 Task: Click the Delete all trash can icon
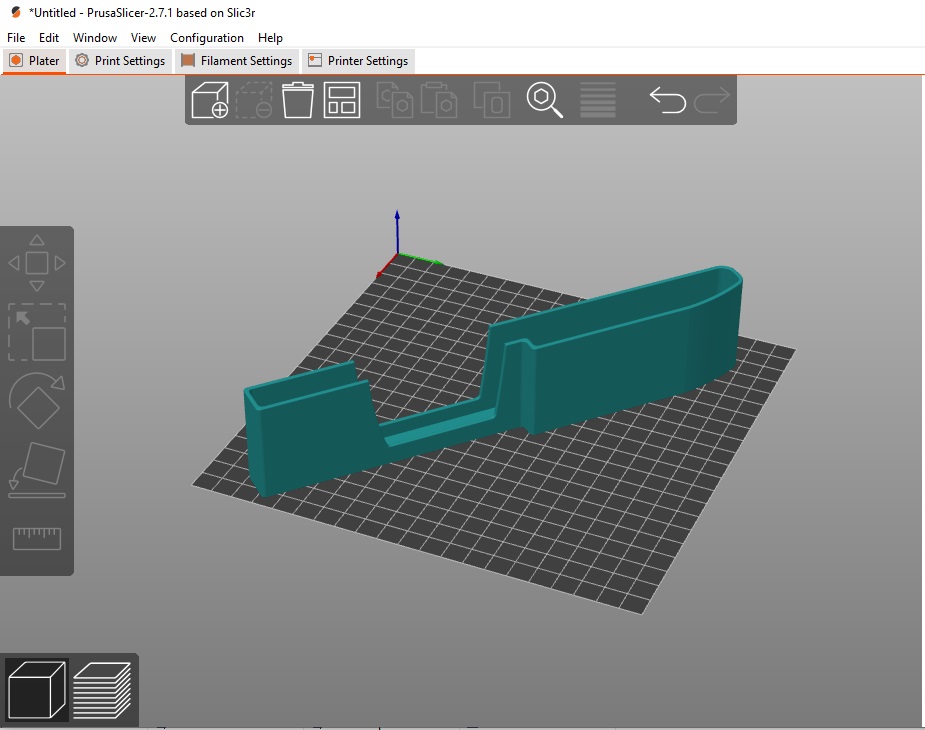click(298, 101)
